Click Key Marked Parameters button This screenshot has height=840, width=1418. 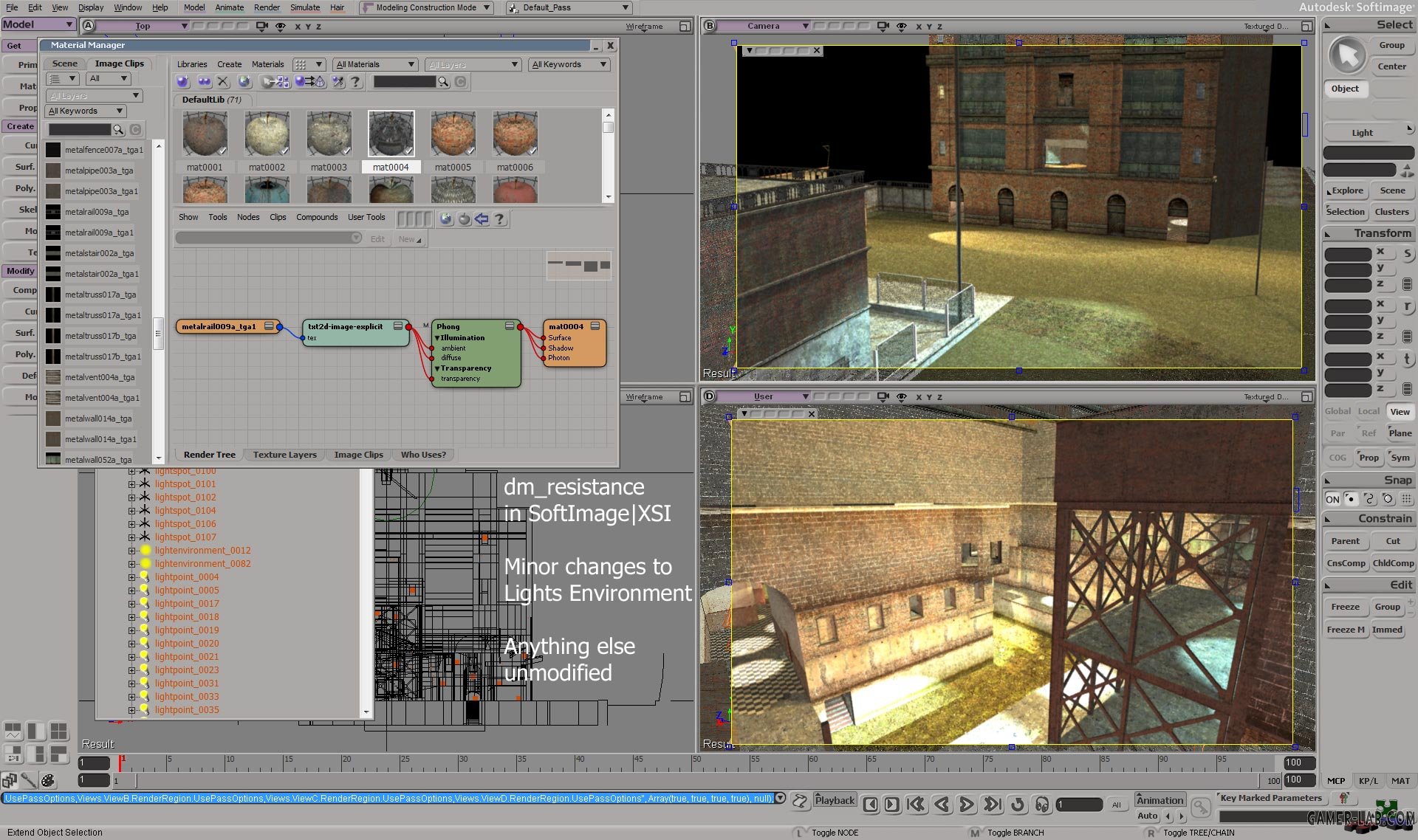pos(1271,798)
